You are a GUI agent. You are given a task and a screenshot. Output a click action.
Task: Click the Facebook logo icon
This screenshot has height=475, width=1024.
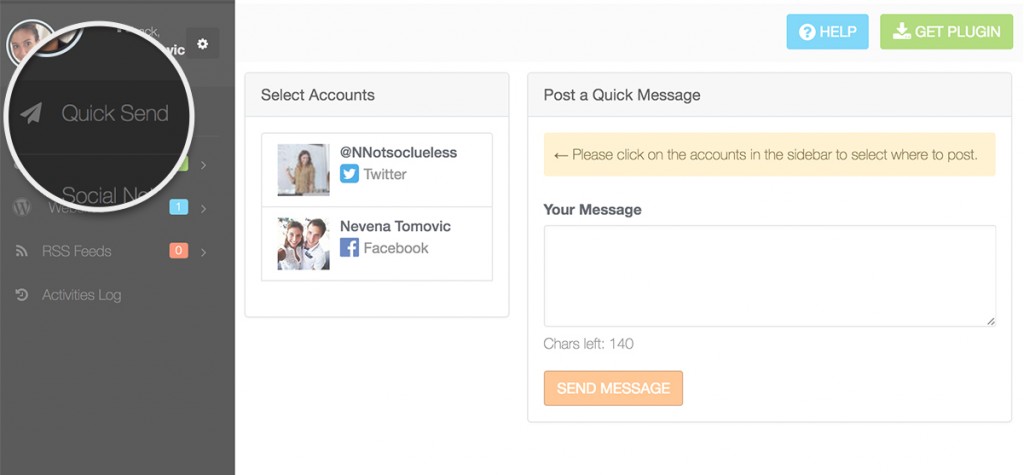click(349, 248)
